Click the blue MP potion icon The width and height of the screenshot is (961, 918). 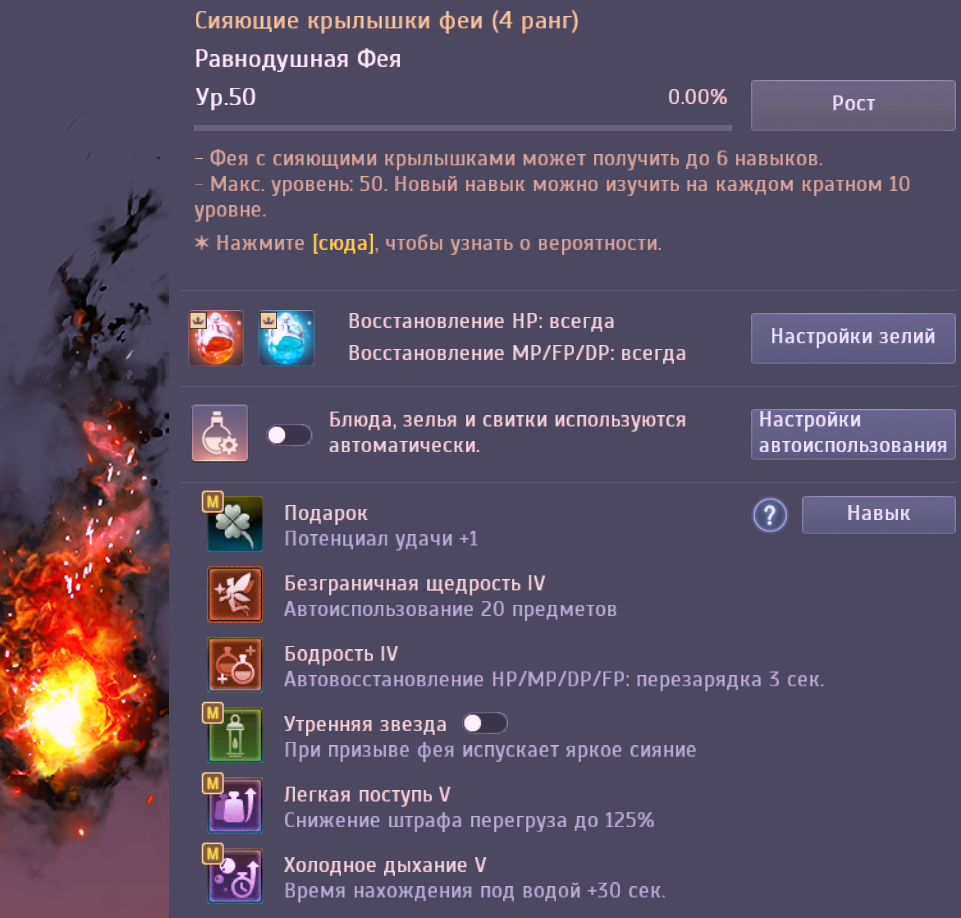pos(286,338)
